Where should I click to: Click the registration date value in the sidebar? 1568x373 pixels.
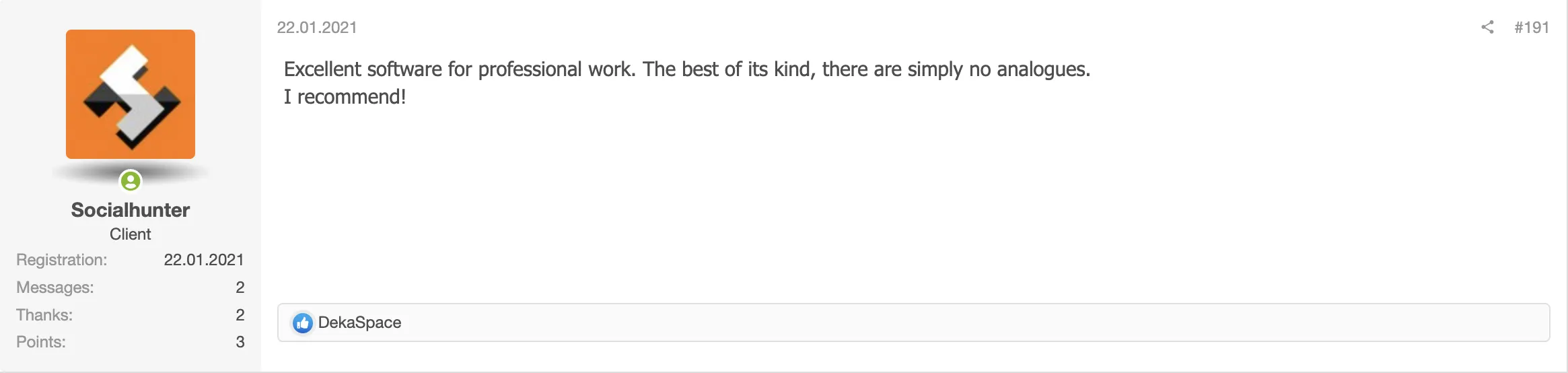click(203, 260)
